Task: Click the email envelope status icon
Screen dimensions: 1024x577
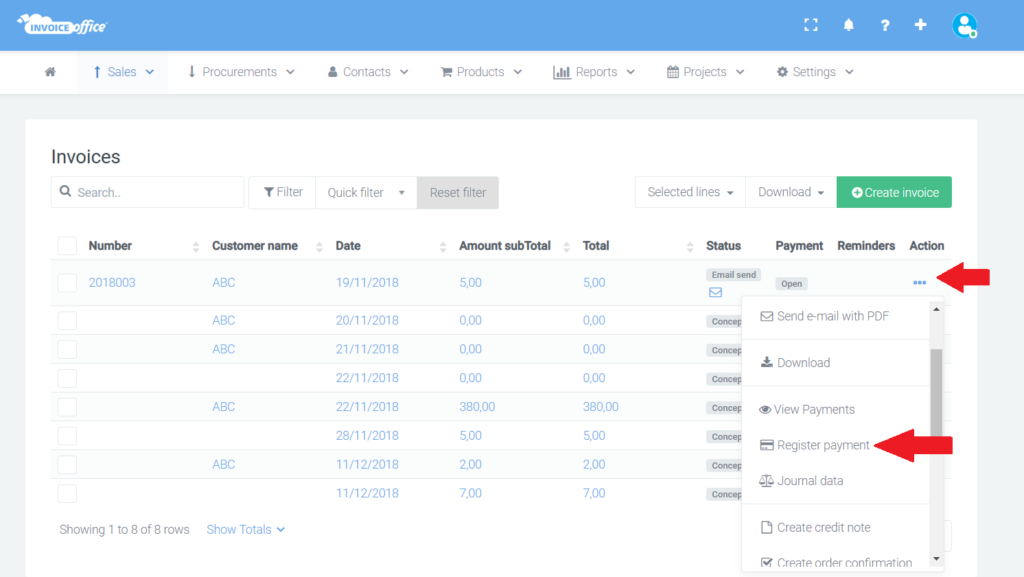Action: (715, 292)
